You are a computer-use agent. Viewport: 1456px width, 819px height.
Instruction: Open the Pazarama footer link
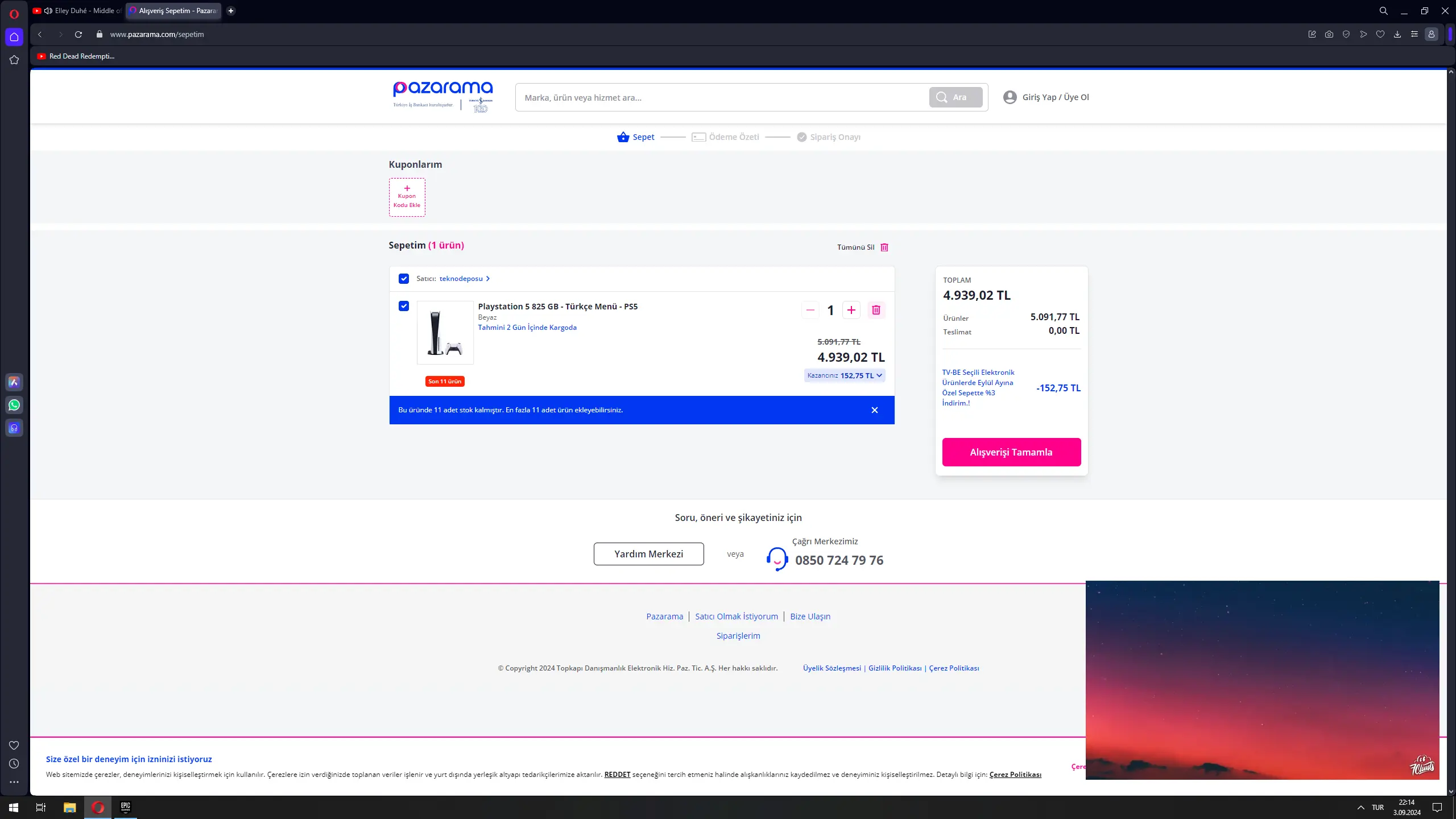click(664, 617)
